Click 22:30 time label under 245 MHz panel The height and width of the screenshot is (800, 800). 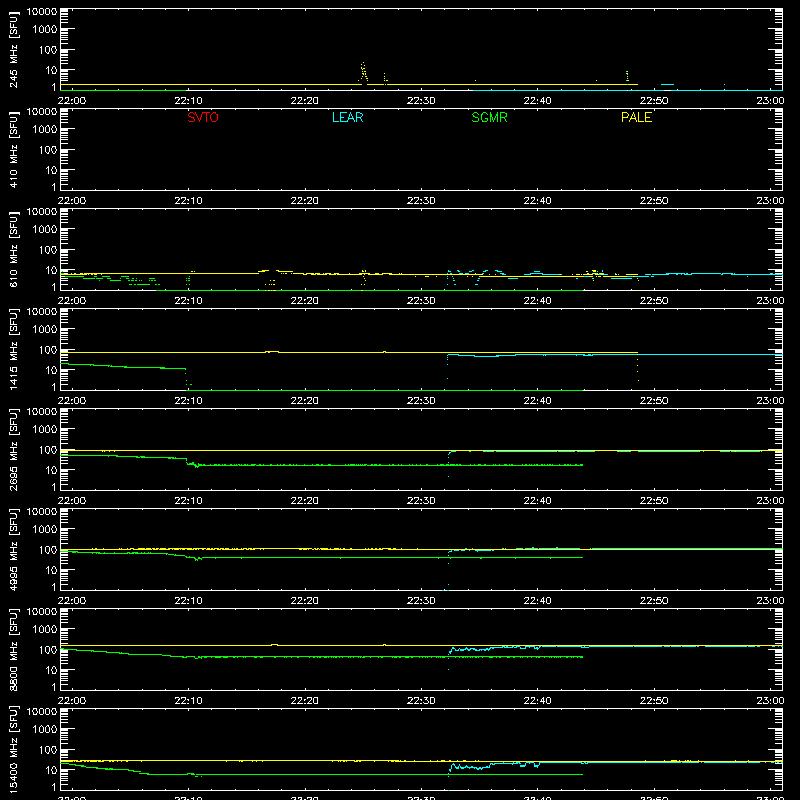pyautogui.click(x=421, y=101)
